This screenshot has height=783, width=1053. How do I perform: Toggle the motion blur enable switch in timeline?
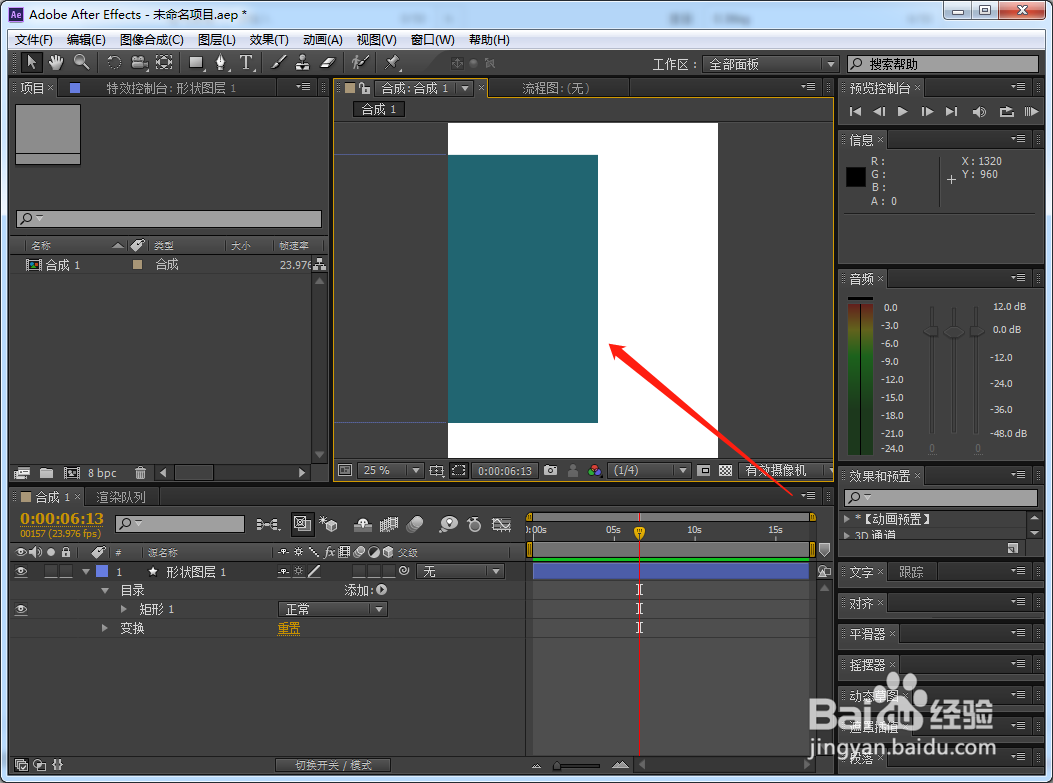pyautogui.click(x=415, y=524)
